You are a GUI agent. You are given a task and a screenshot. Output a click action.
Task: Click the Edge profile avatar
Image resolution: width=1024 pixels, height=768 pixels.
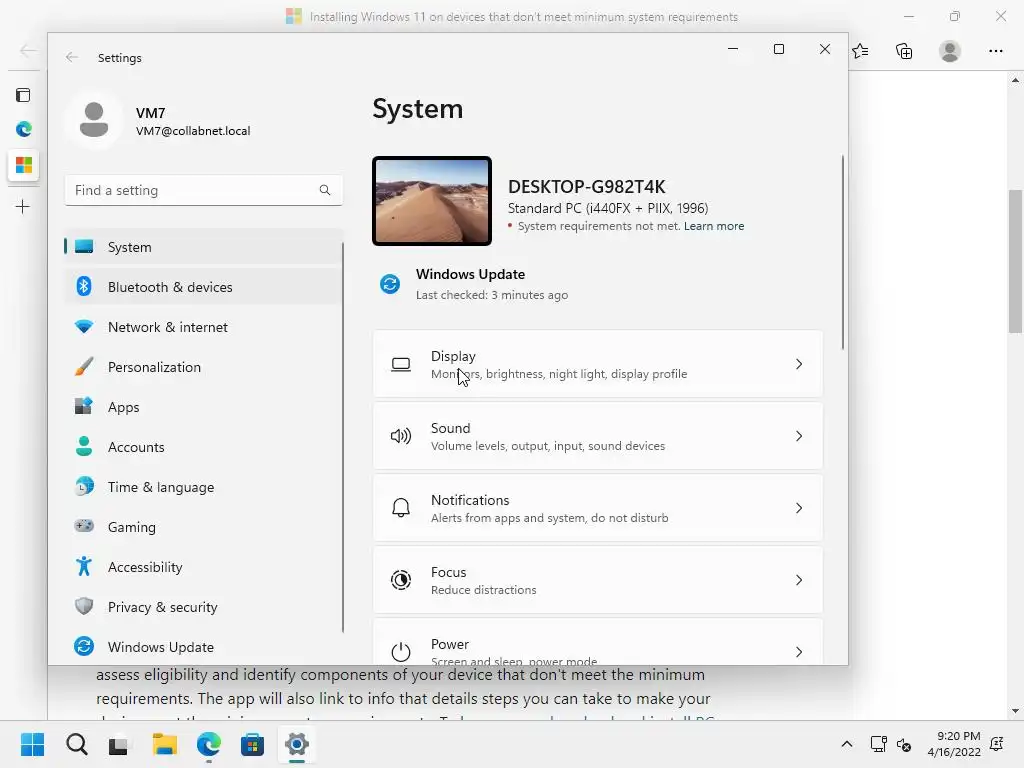coord(950,51)
